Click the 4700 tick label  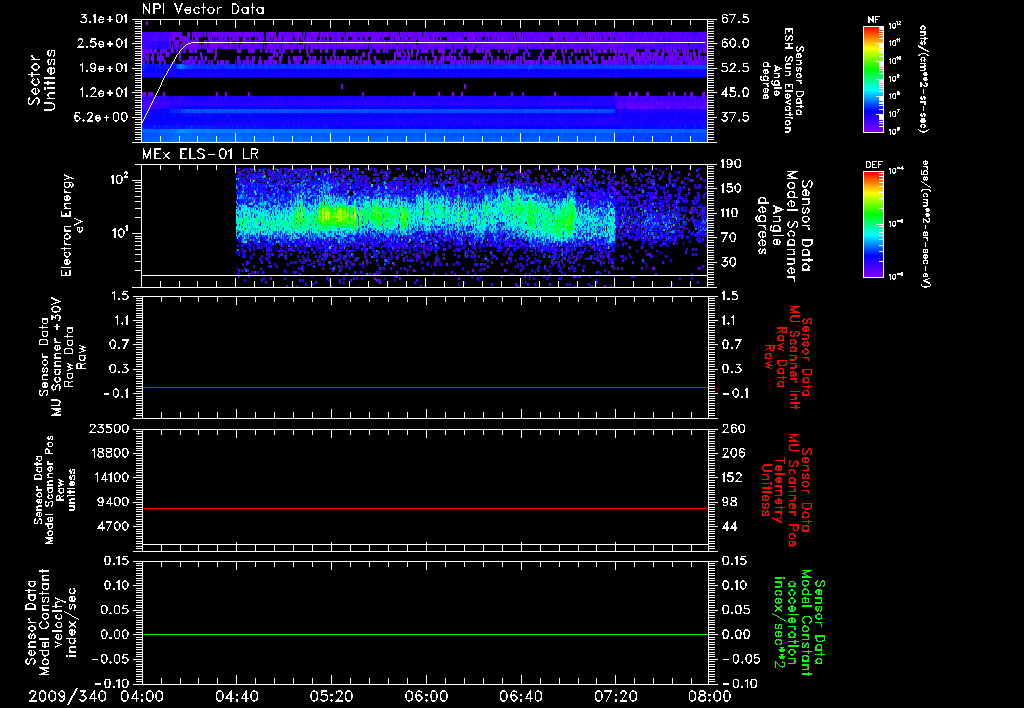tap(111, 526)
